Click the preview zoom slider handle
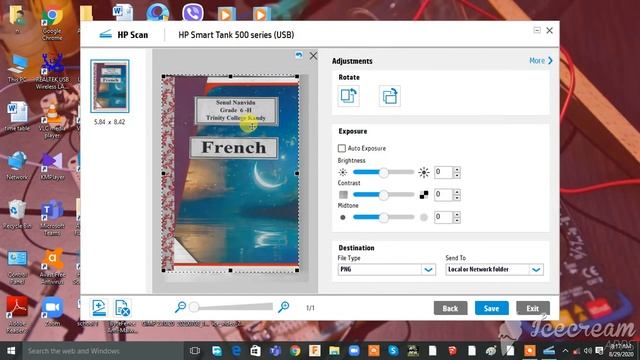This screenshot has width=640, height=360. [194, 307]
